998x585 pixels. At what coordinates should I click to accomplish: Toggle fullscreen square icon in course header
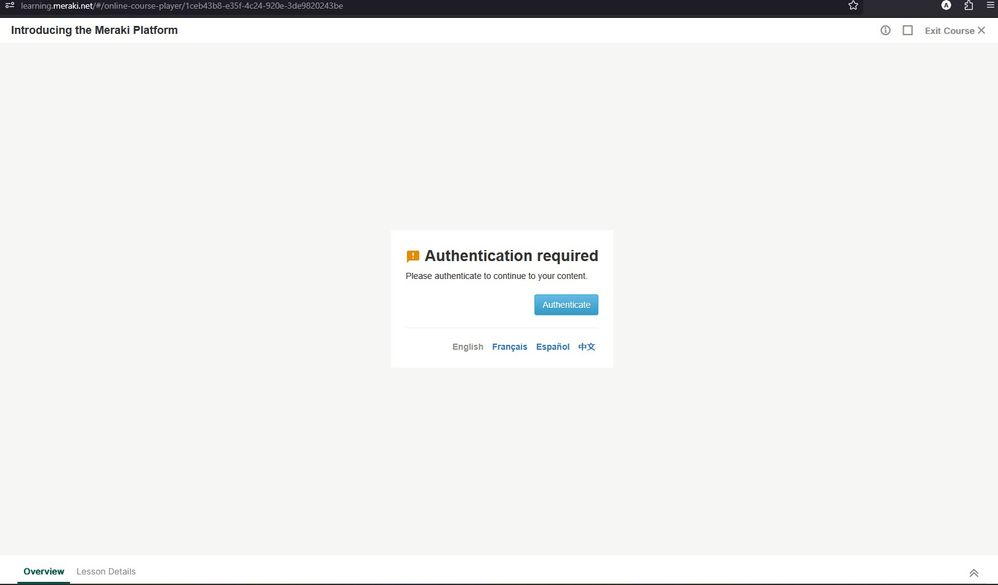coord(908,30)
